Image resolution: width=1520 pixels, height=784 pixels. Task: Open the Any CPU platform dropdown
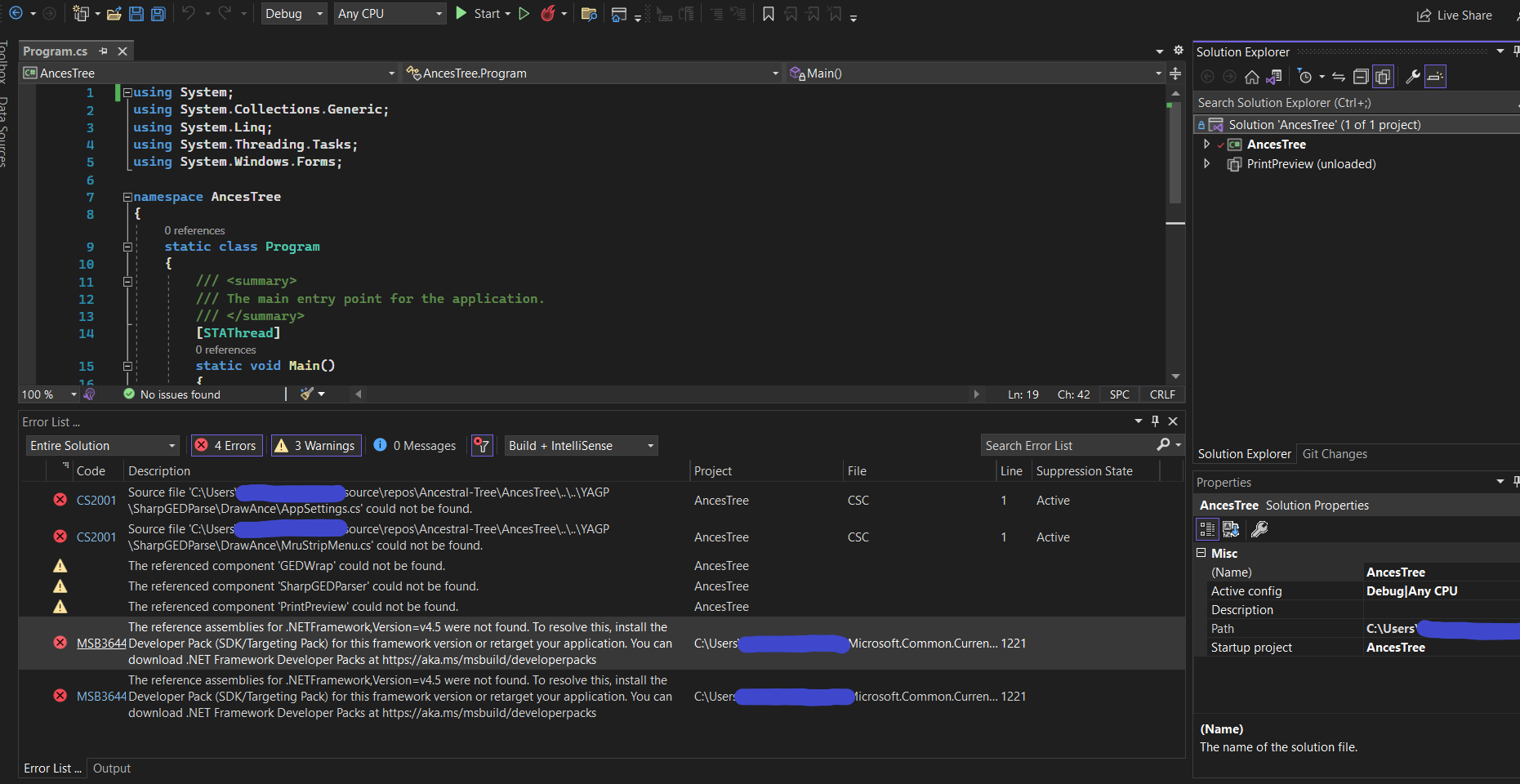click(x=390, y=14)
